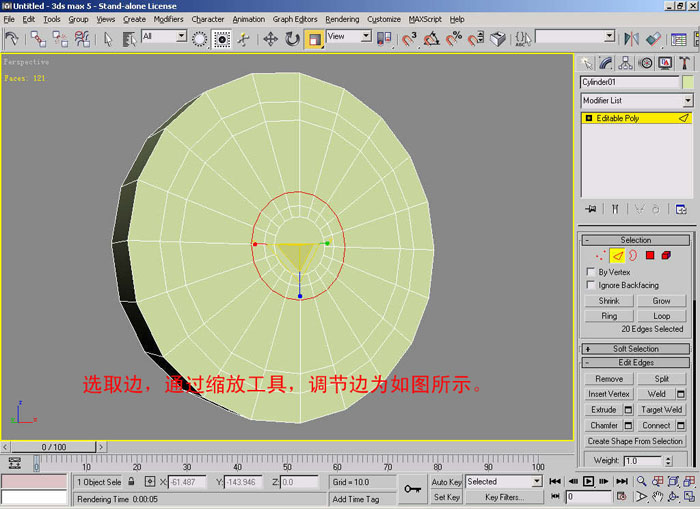
Task: Click the Align tool icon
Action: [x=653, y=39]
